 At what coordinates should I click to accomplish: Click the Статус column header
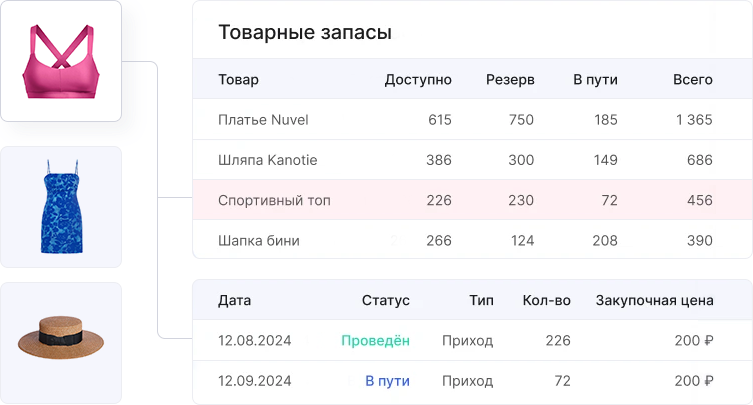pyautogui.click(x=385, y=300)
